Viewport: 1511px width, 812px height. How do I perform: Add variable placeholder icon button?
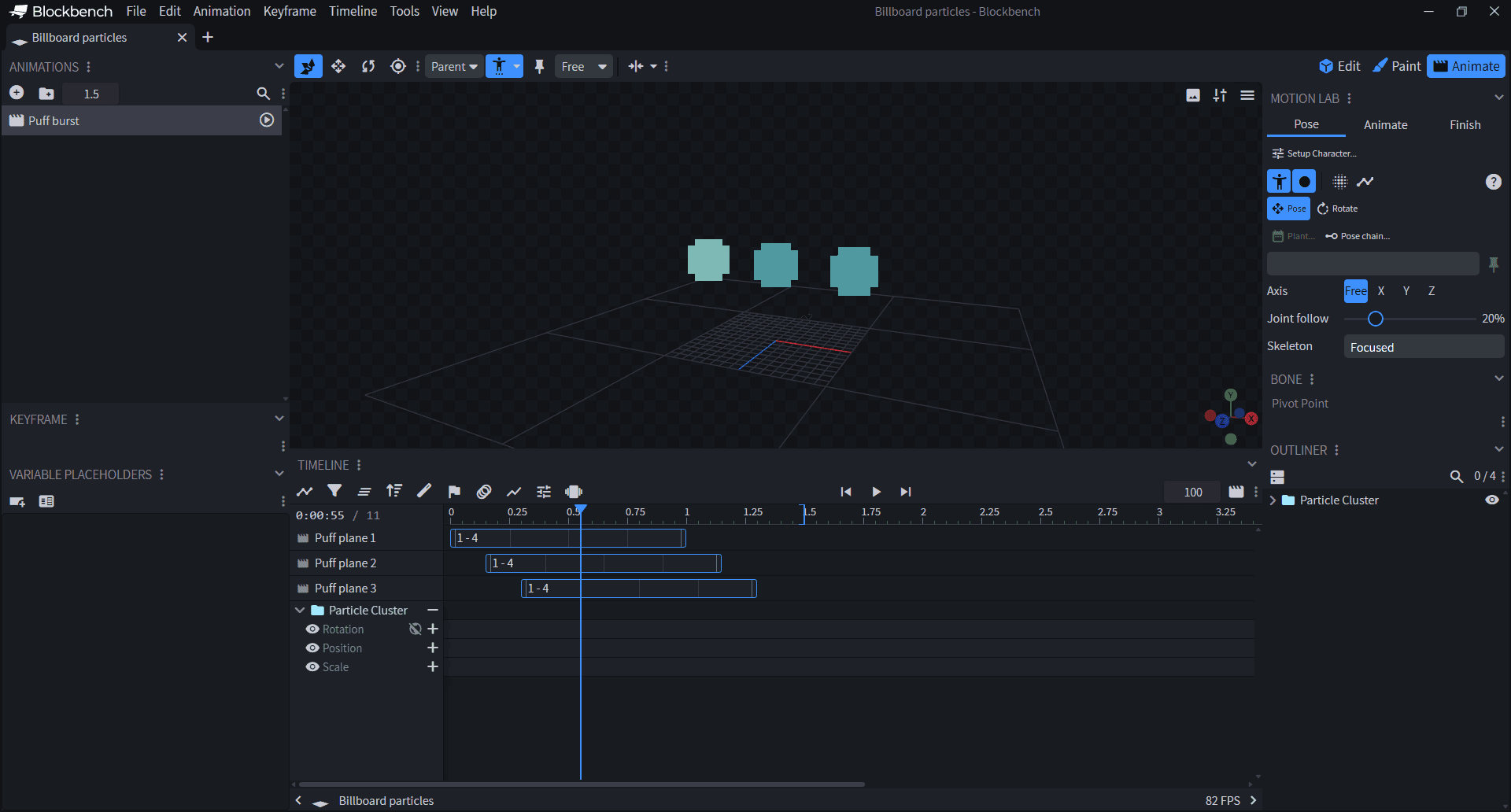click(x=17, y=501)
